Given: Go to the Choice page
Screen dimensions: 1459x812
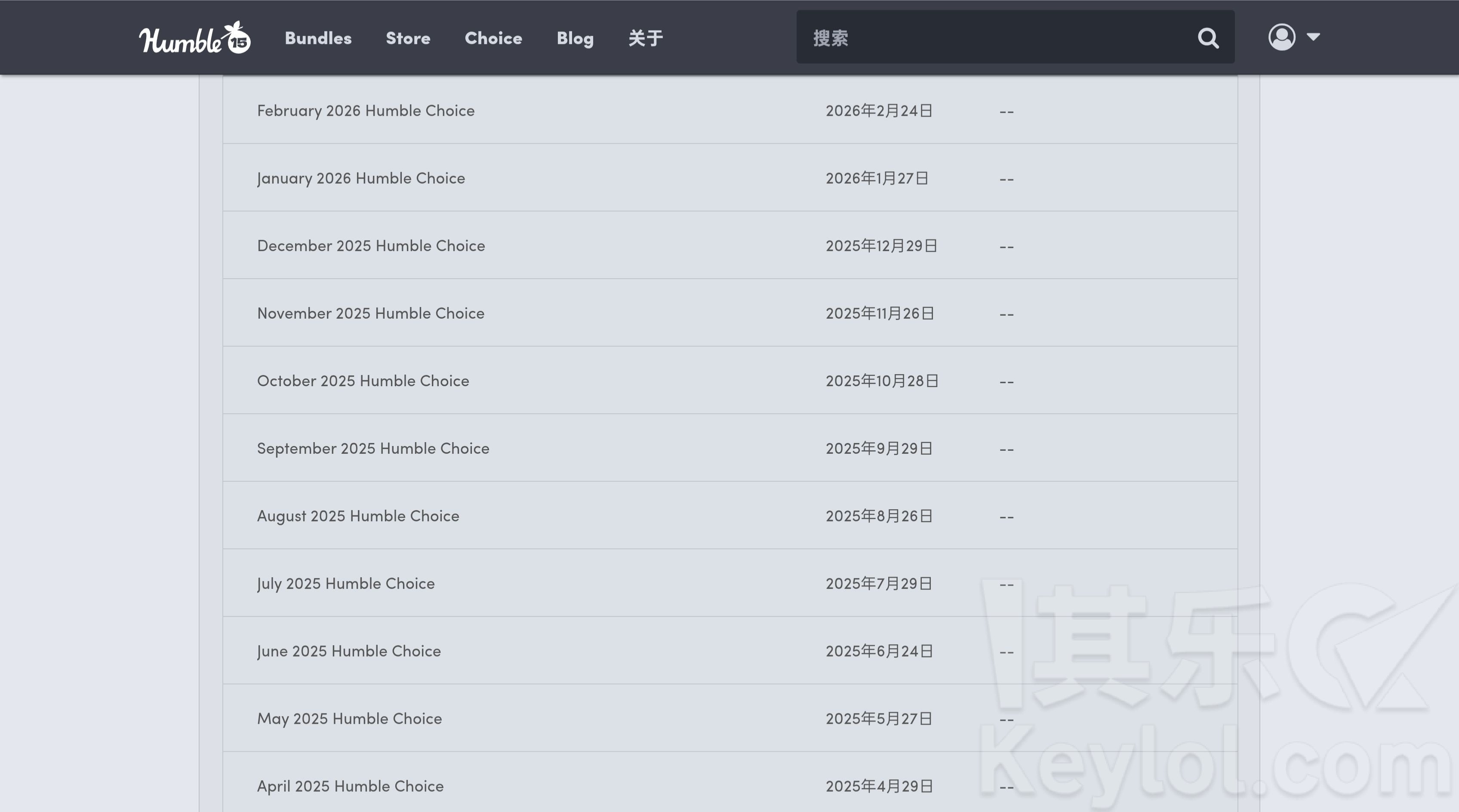Looking at the screenshot, I should [x=493, y=38].
